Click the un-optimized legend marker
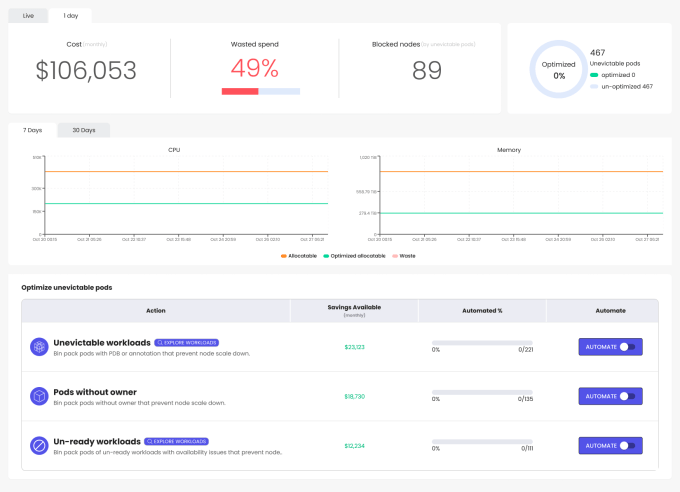 click(594, 87)
